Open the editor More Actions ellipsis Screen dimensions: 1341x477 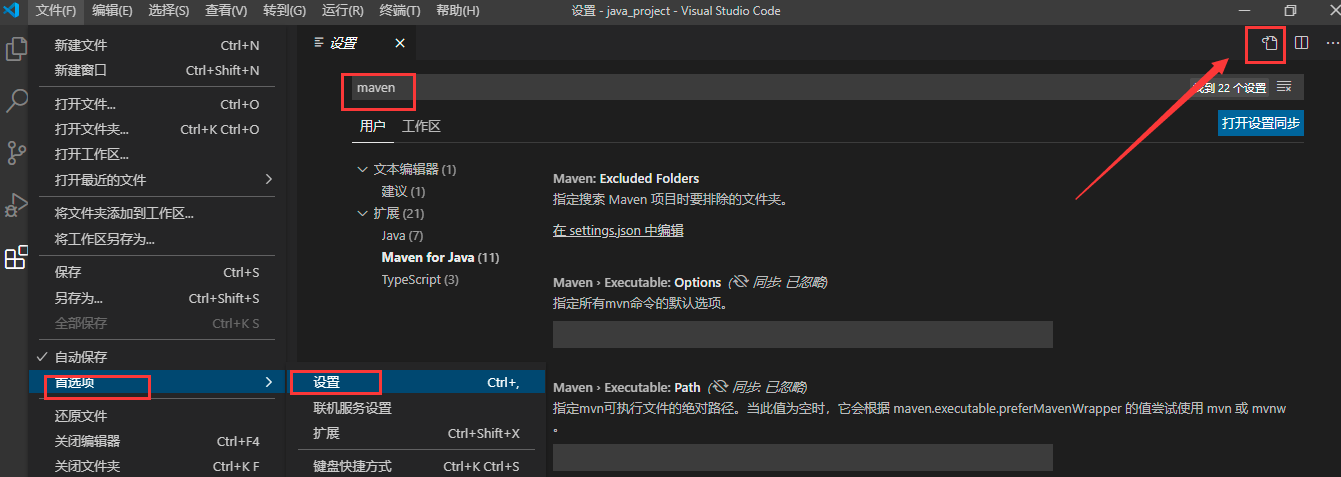[1331, 43]
